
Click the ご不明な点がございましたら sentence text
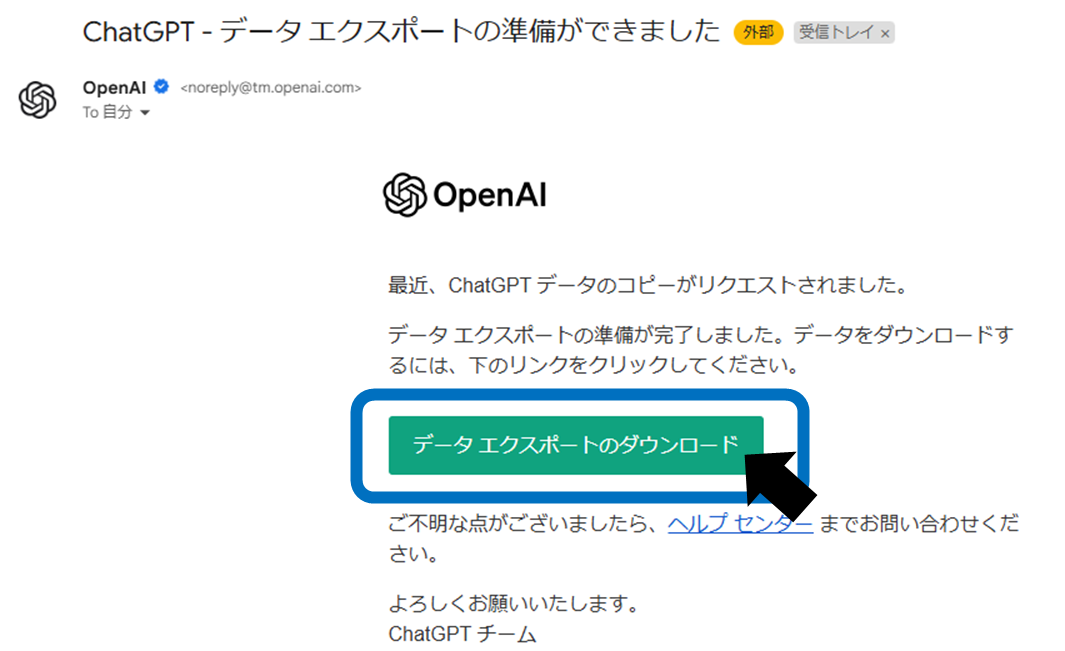tap(703, 538)
